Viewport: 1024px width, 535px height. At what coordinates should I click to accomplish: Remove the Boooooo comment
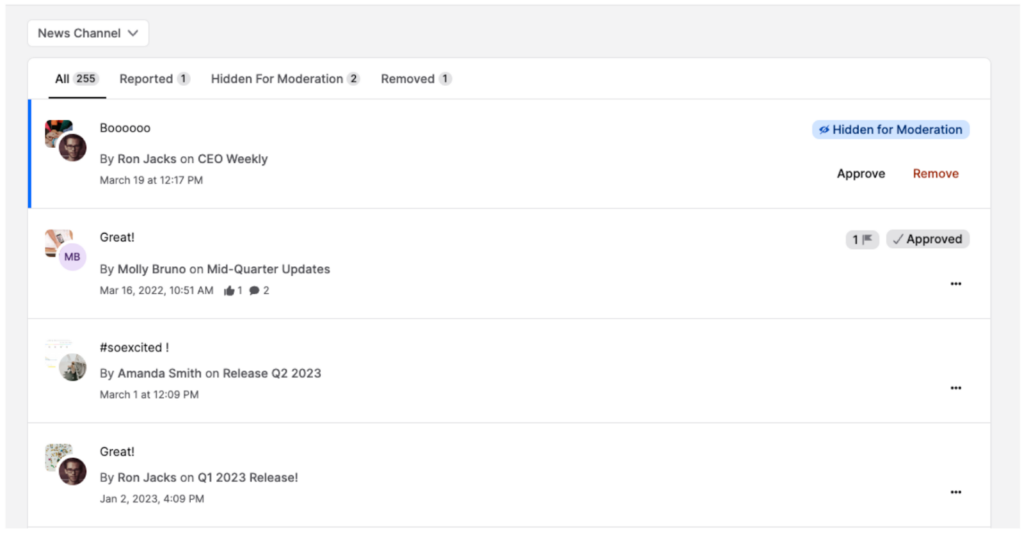[935, 174]
